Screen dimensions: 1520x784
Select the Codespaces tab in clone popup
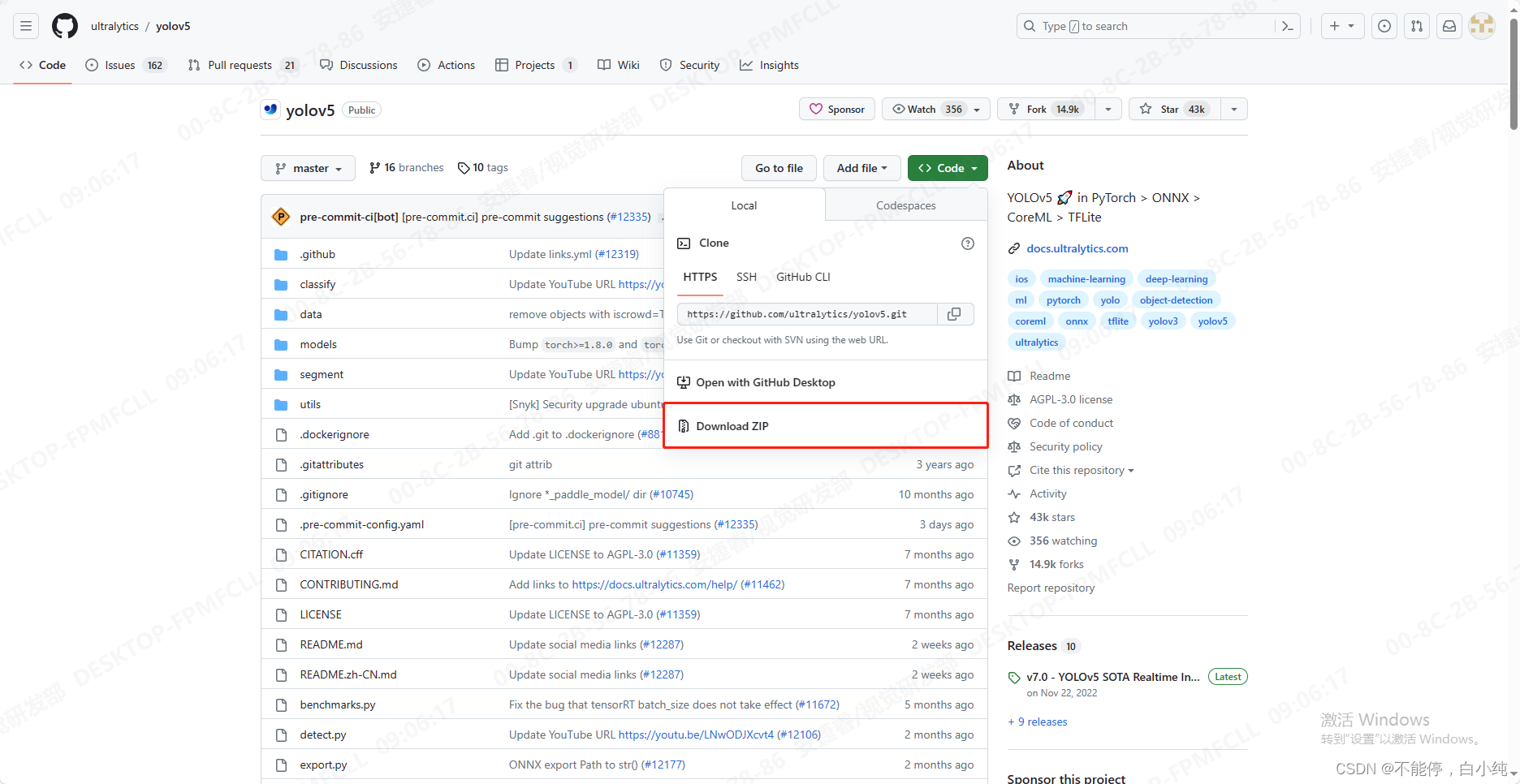click(x=906, y=205)
